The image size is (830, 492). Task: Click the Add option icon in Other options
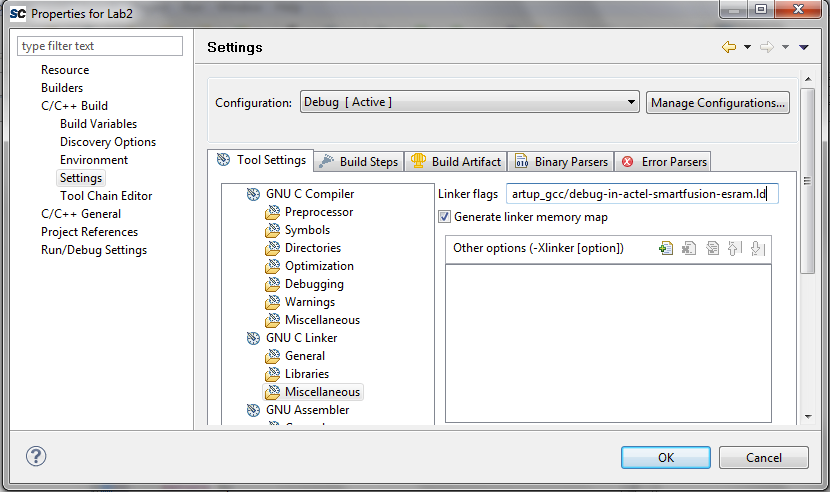pyautogui.click(x=666, y=248)
